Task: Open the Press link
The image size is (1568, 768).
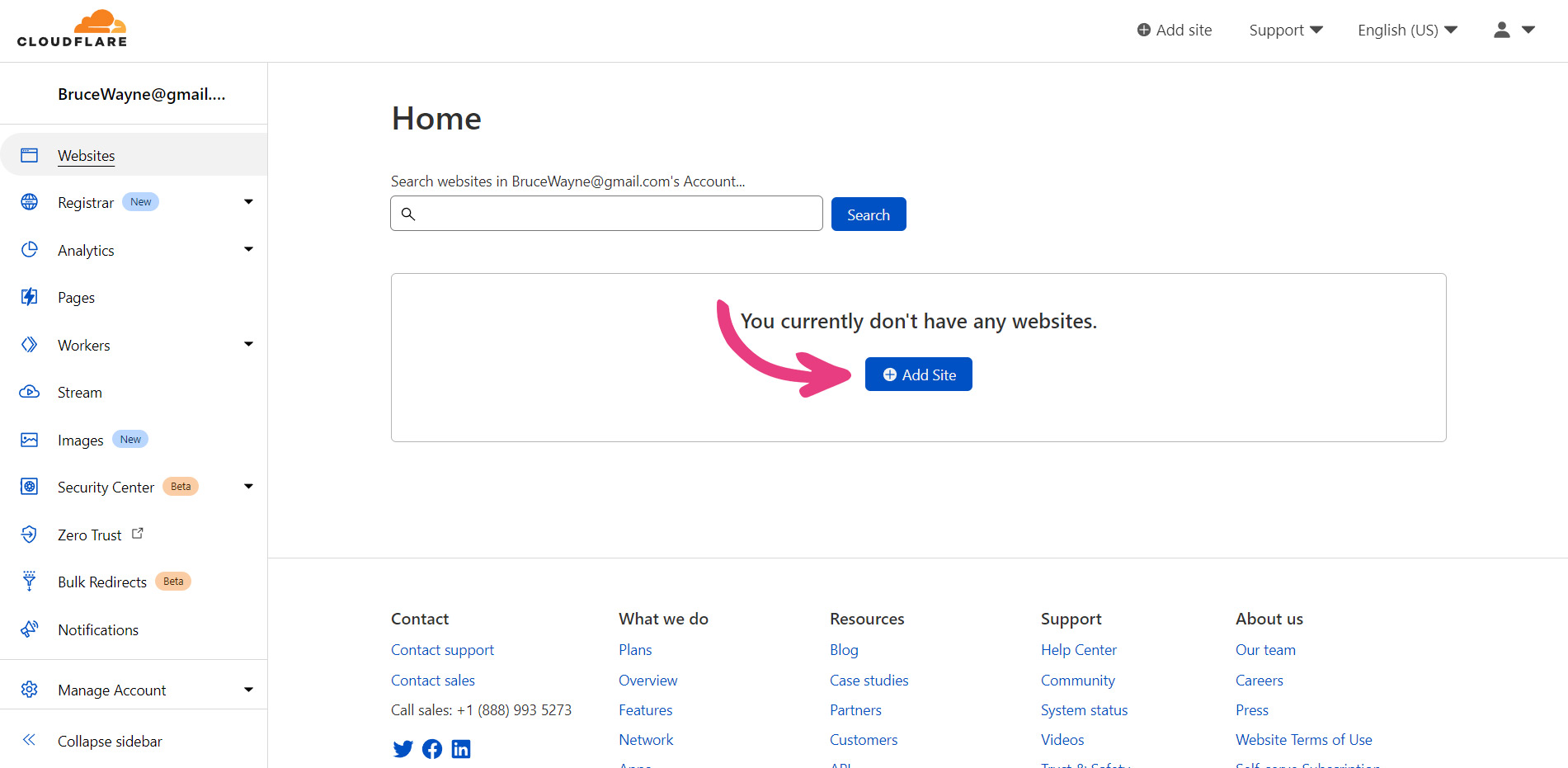Action: pyautogui.click(x=1252, y=710)
